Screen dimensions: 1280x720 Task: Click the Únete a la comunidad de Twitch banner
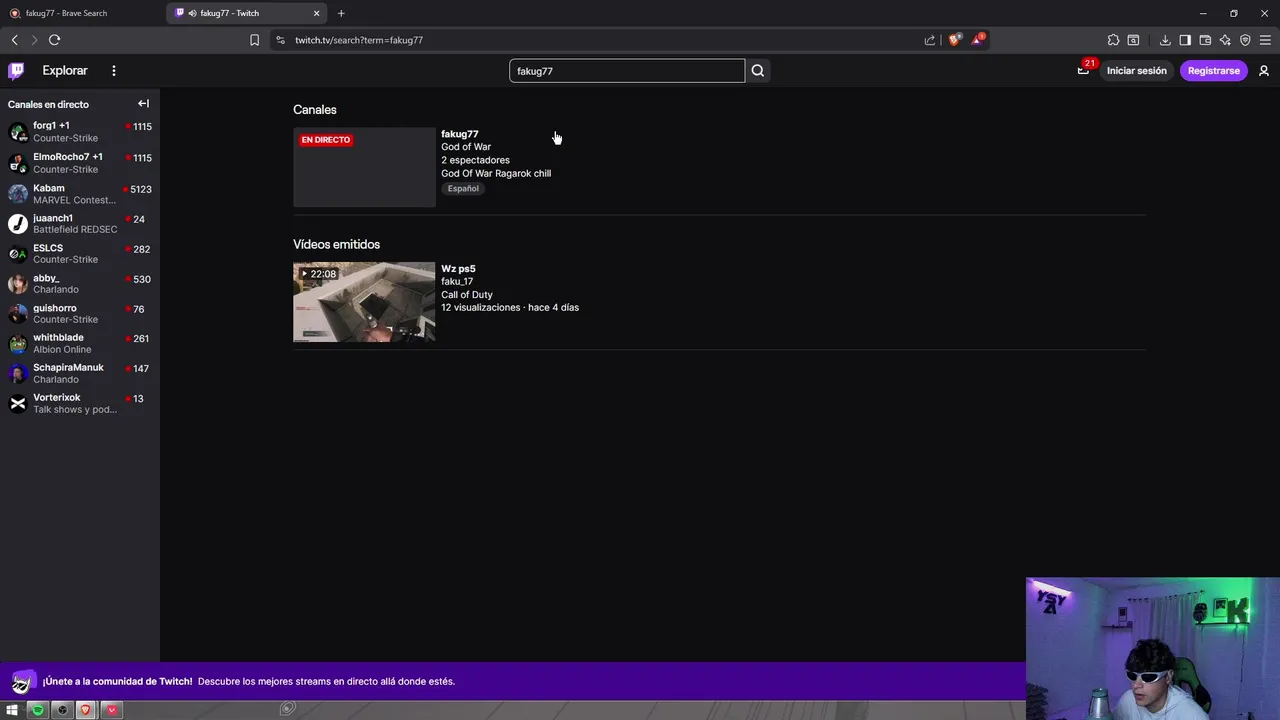(x=513, y=681)
